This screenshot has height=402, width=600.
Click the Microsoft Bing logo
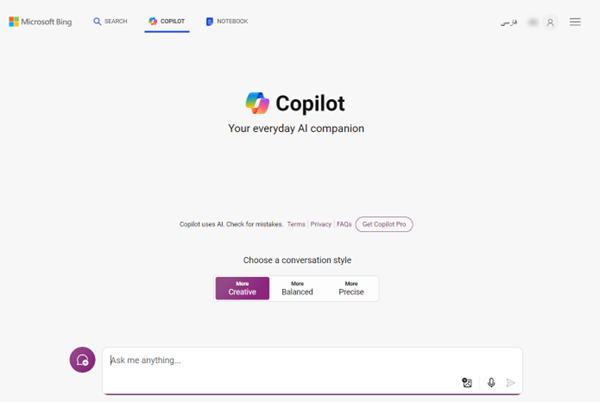(x=40, y=22)
